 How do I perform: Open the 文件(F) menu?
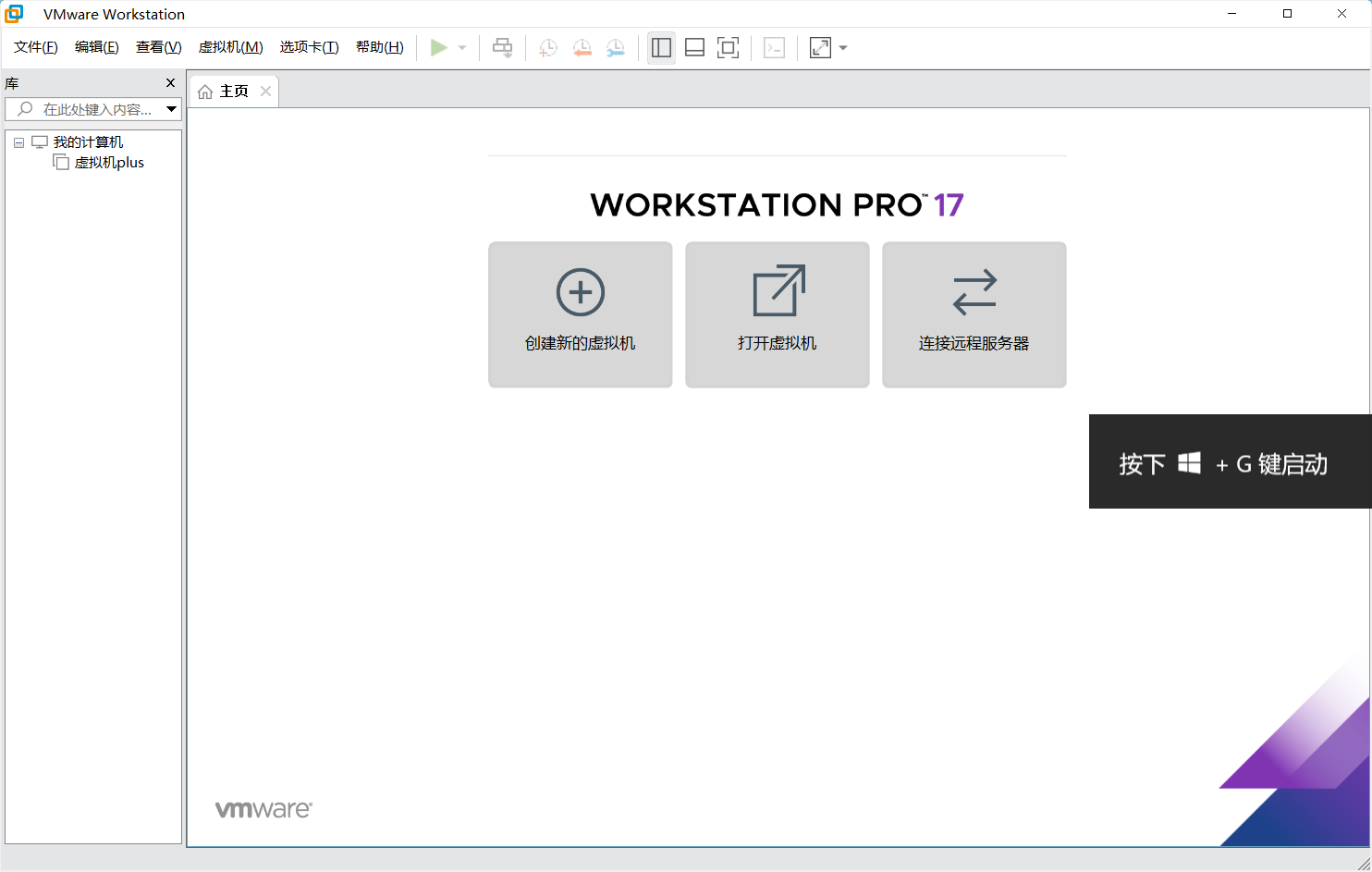(36, 47)
